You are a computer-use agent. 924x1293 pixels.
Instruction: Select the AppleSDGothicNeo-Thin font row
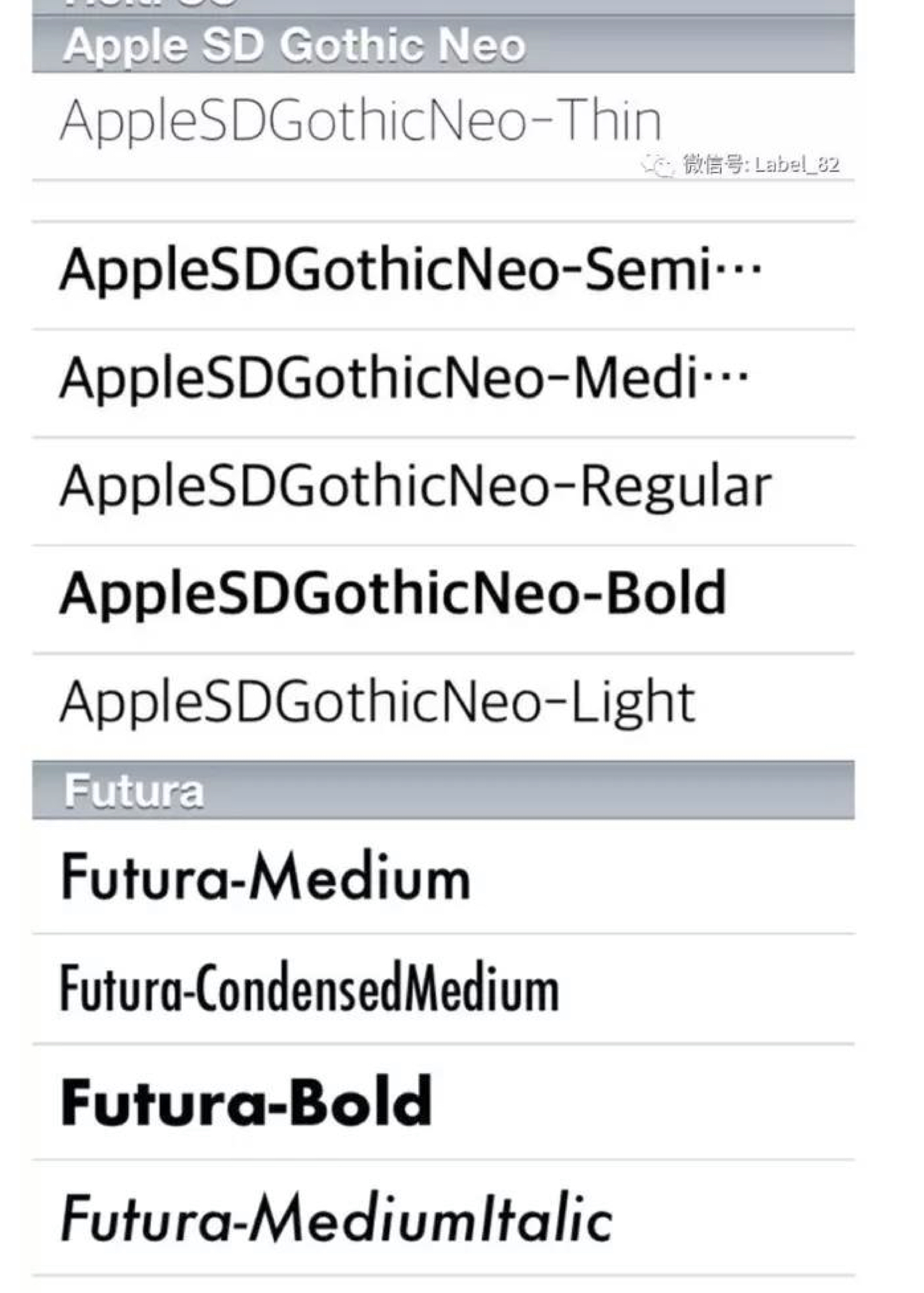click(x=361, y=121)
